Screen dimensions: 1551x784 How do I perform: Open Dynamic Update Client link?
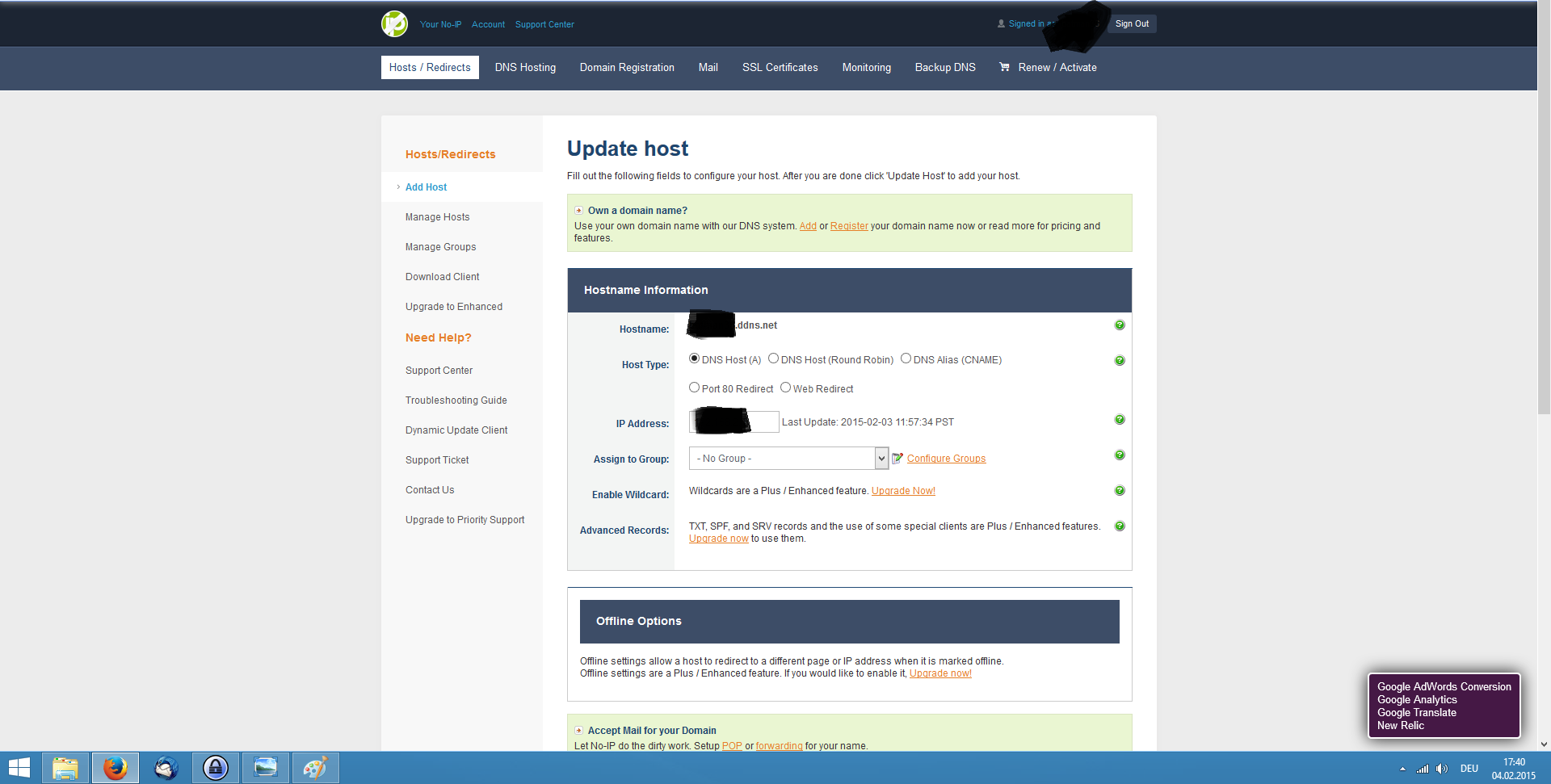(x=456, y=430)
